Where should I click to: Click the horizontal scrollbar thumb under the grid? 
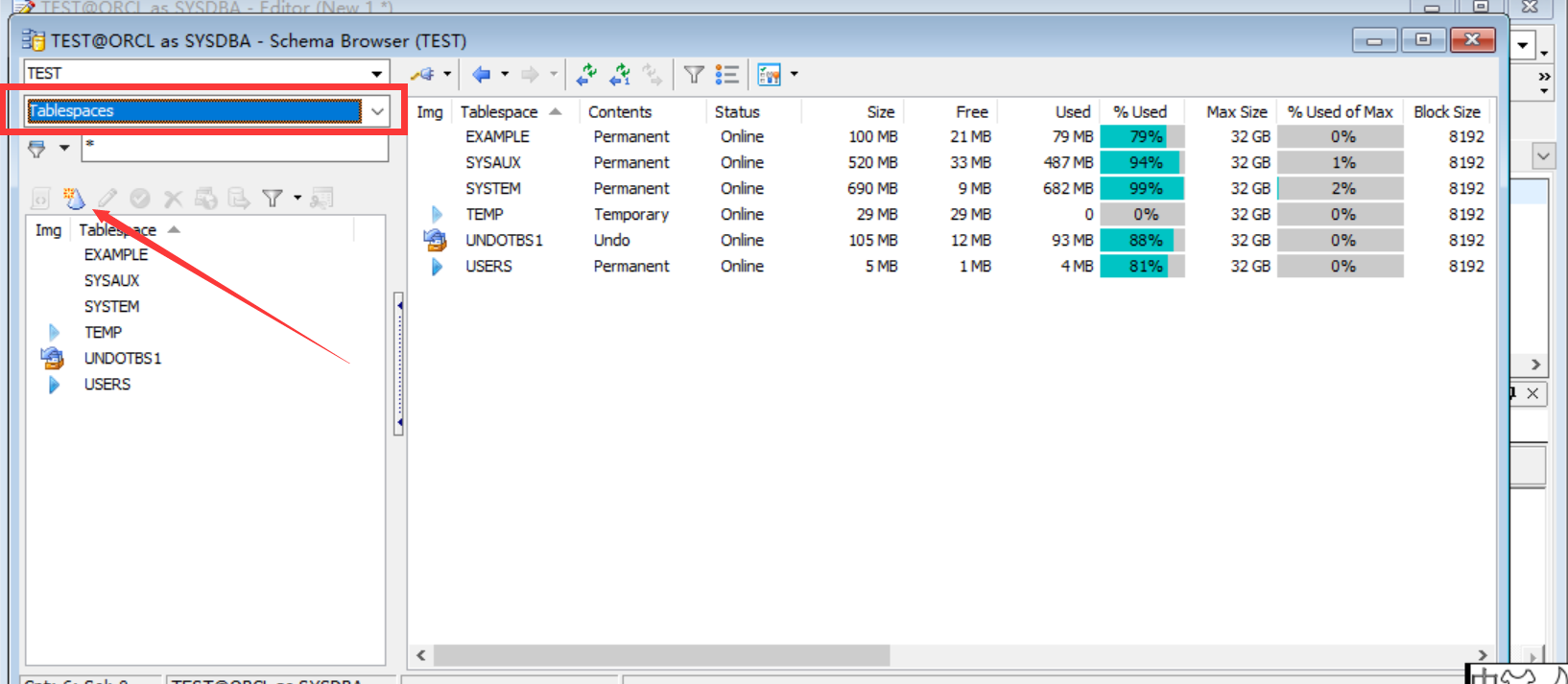661,655
